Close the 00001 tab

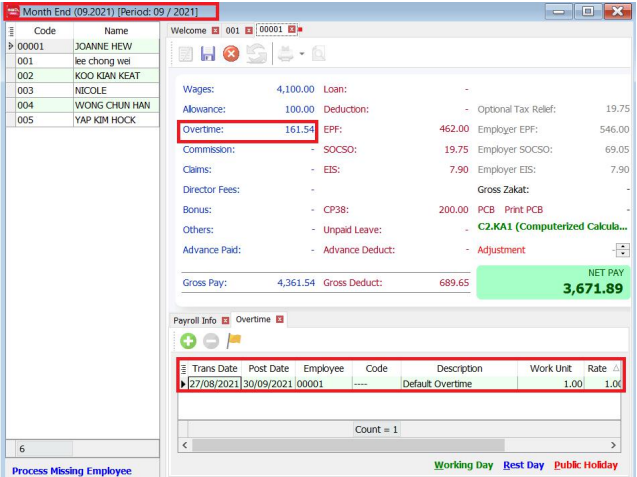(291, 29)
